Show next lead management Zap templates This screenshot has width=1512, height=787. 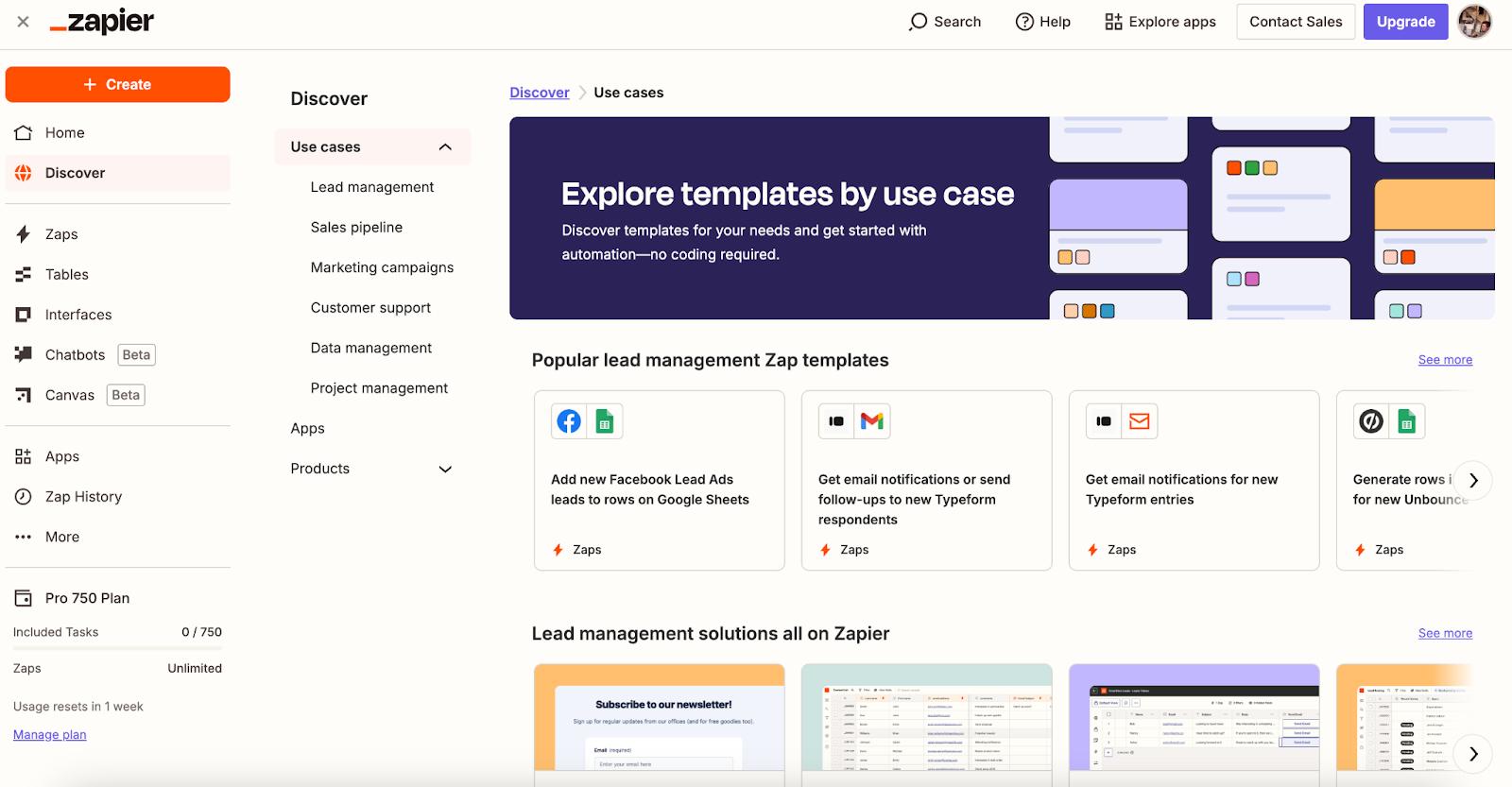pyautogui.click(x=1473, y=481)
